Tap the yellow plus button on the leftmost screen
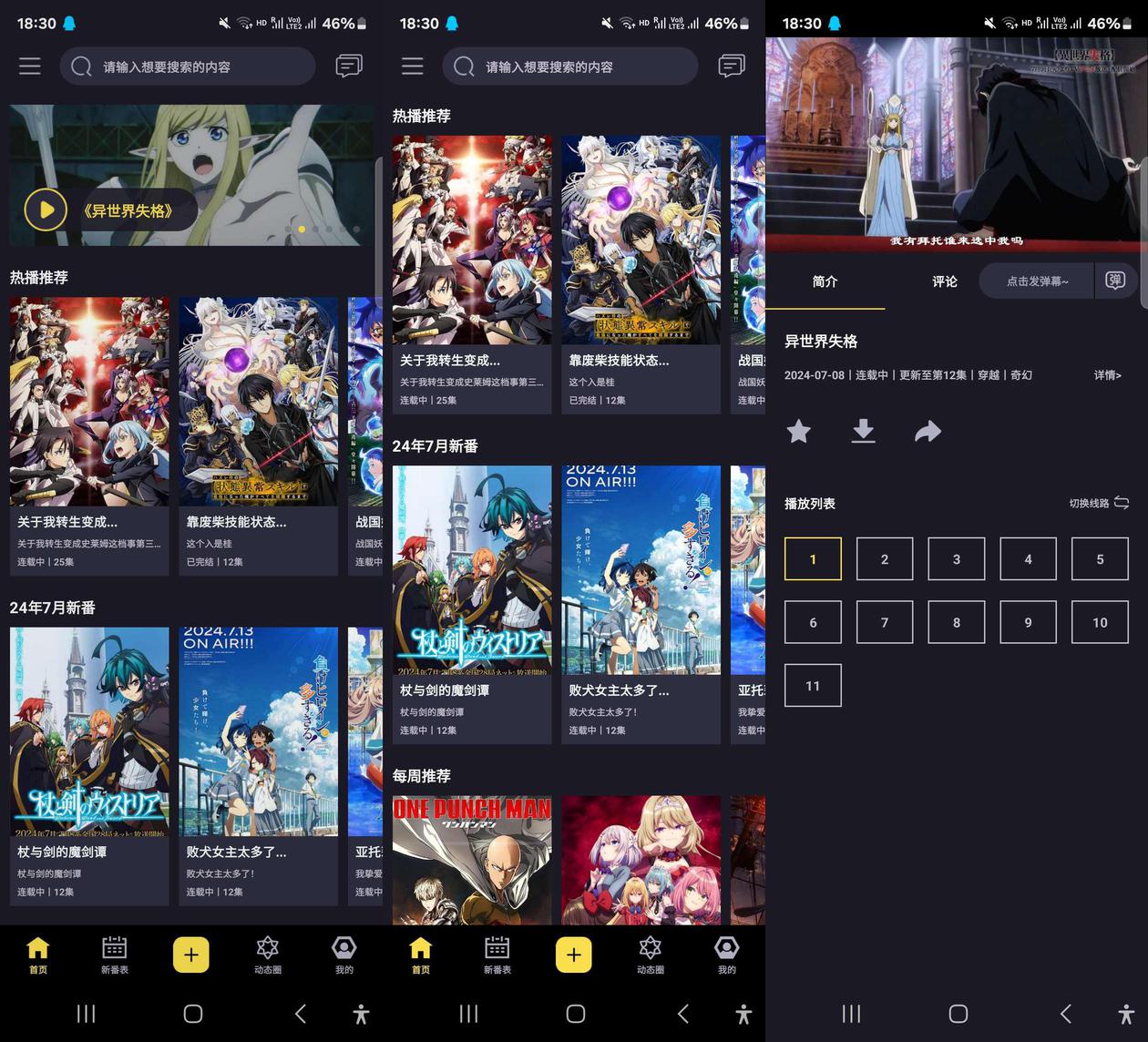This screenshot has width=1148, height=1042. (191, 955)
